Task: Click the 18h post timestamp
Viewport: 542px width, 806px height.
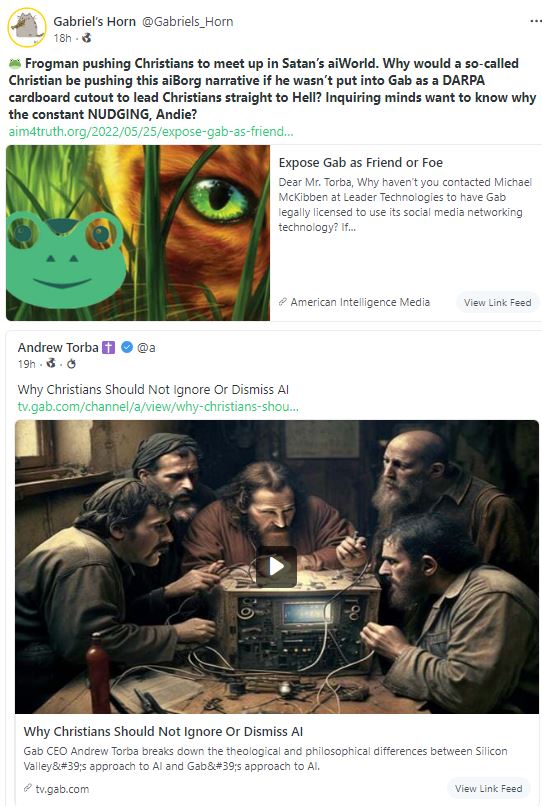Action: (62, 38)
